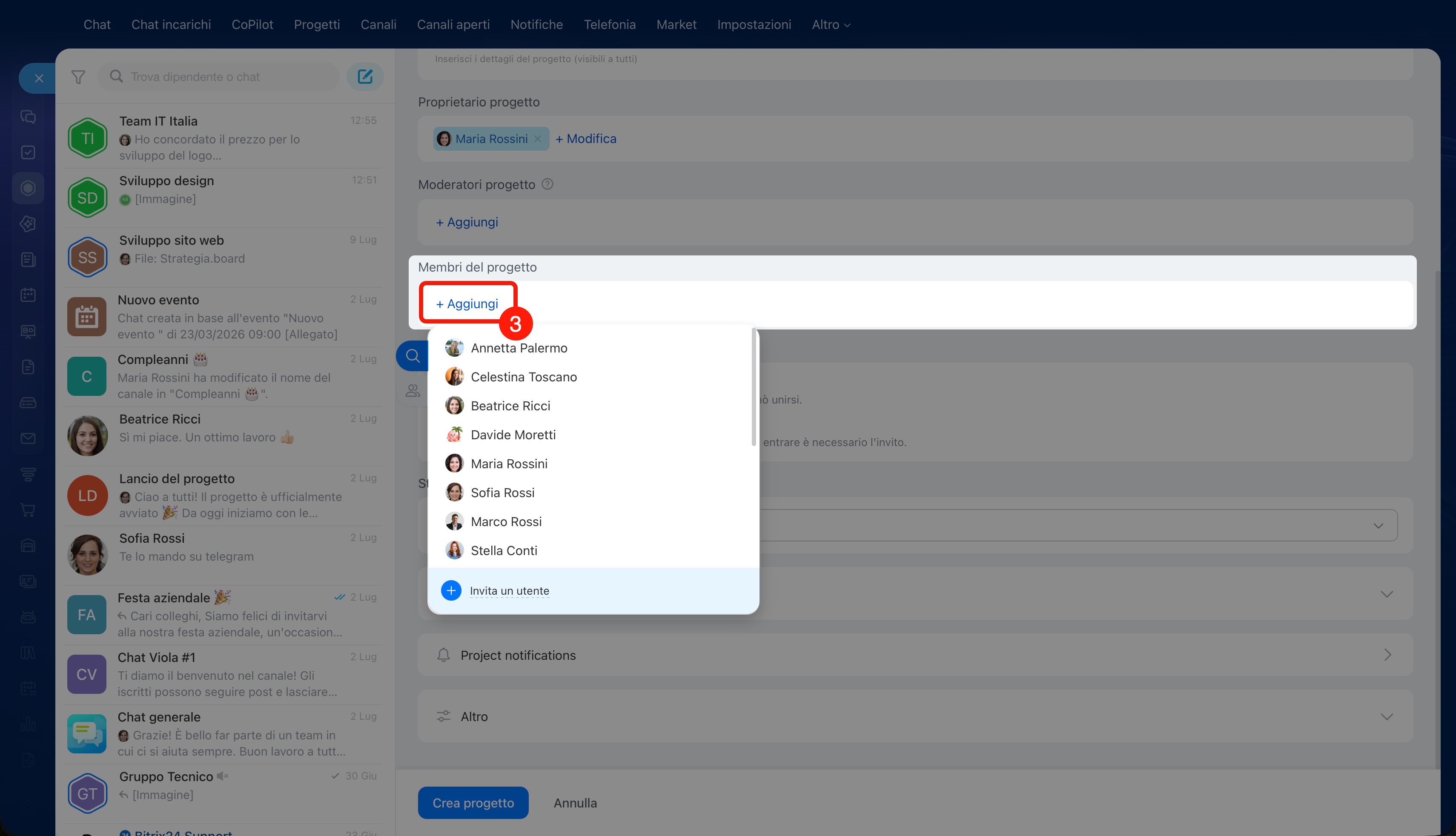The height and width of the screenshot is (836, 1456).
Task: Open the people icon below the blue search tab
Action: (x=412, y=391)
